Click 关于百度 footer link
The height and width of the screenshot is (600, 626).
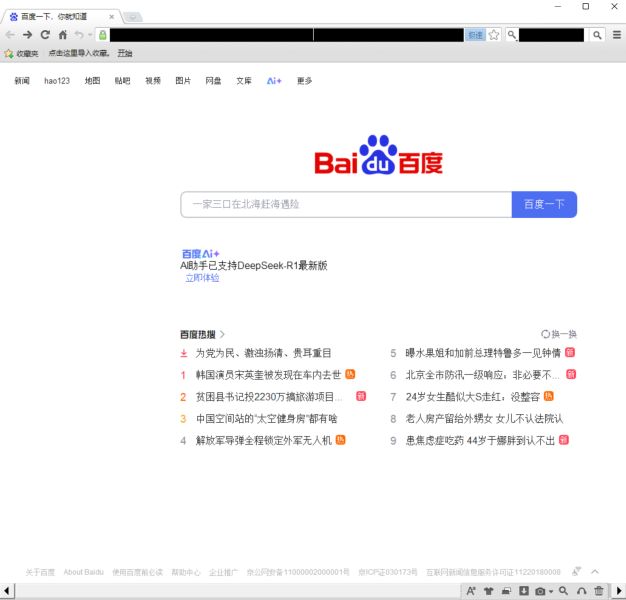[40, 572]
